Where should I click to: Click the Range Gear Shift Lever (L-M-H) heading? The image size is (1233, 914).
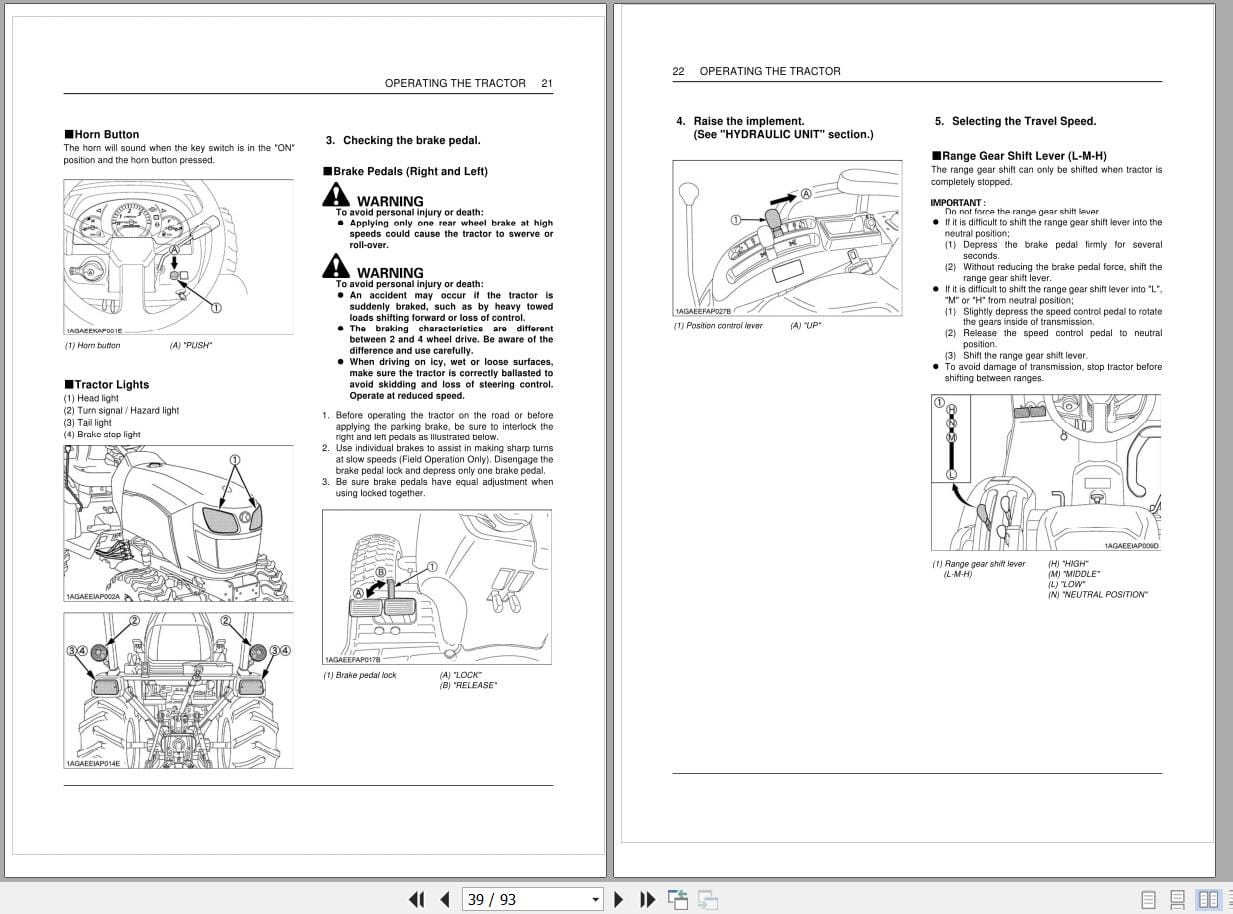(1019, 155)
